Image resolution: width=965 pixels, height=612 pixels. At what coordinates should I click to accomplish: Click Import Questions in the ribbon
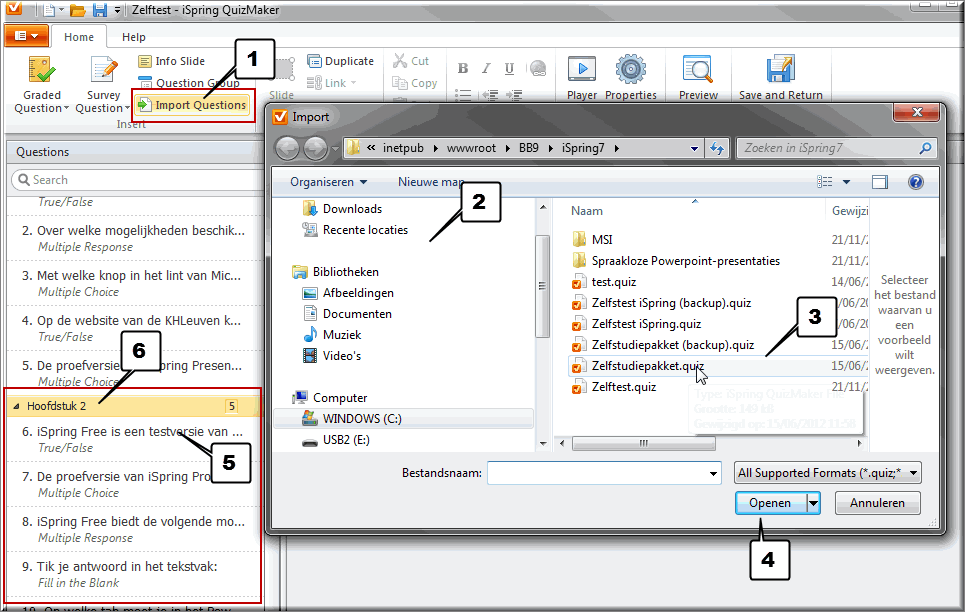(193, 105)
